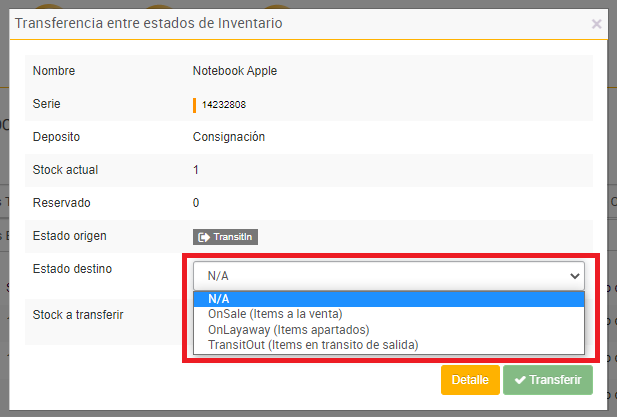Screen dimensions: 617x417
Task: Click the TransitIn origin state label
Action: click(235, 237)
